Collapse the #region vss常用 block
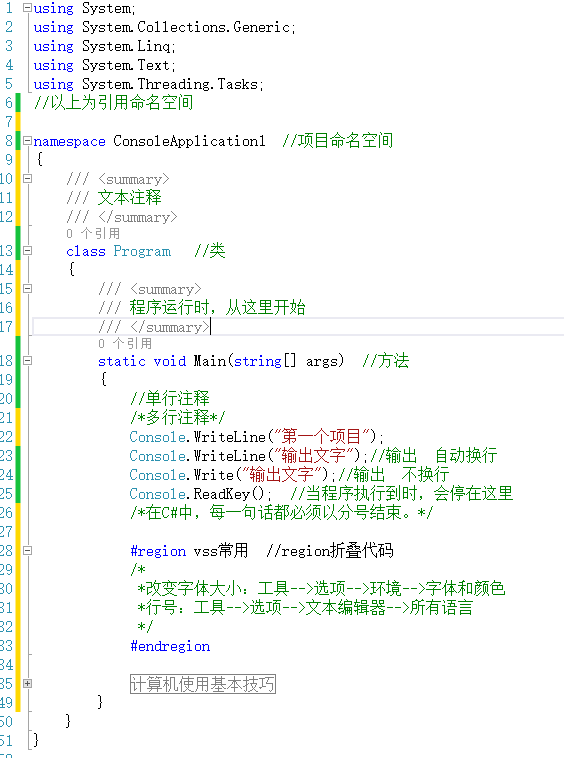 (28, 550)
